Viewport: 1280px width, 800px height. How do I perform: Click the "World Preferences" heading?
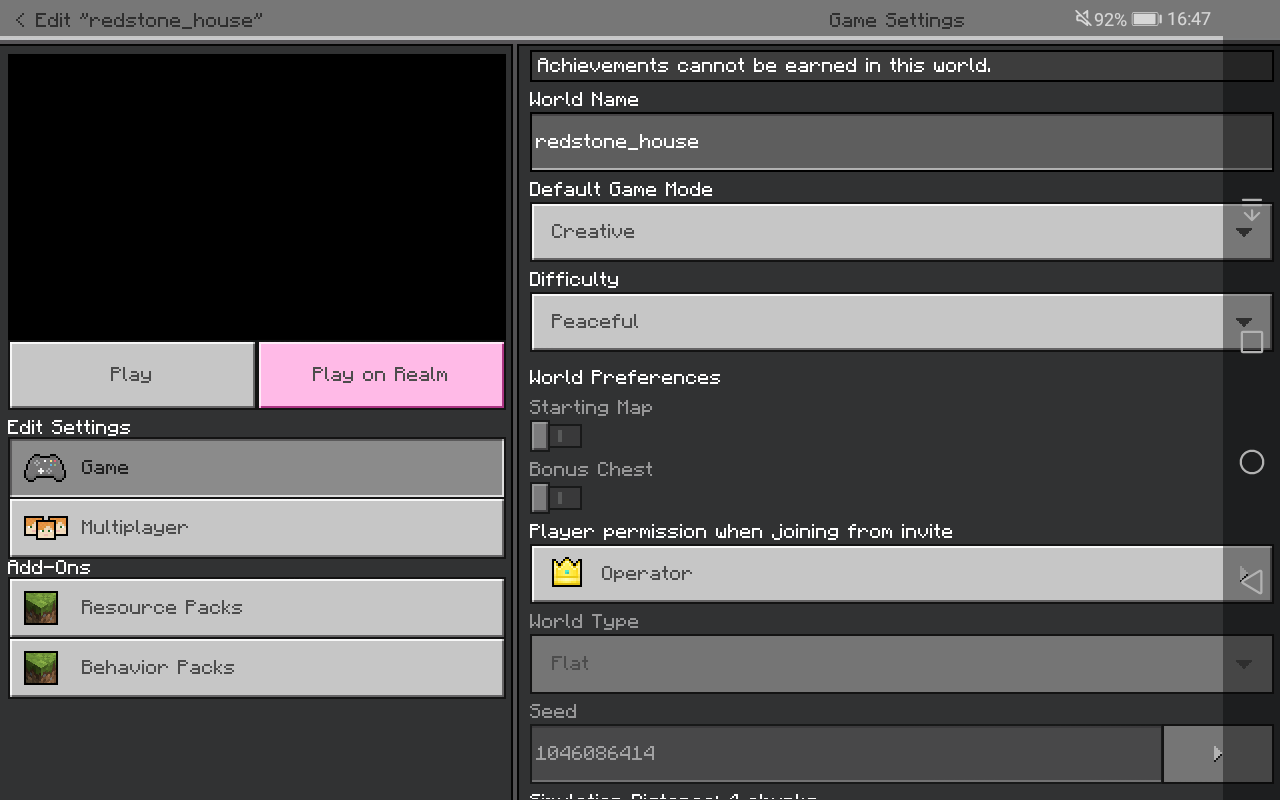click(x=625, y=378)
